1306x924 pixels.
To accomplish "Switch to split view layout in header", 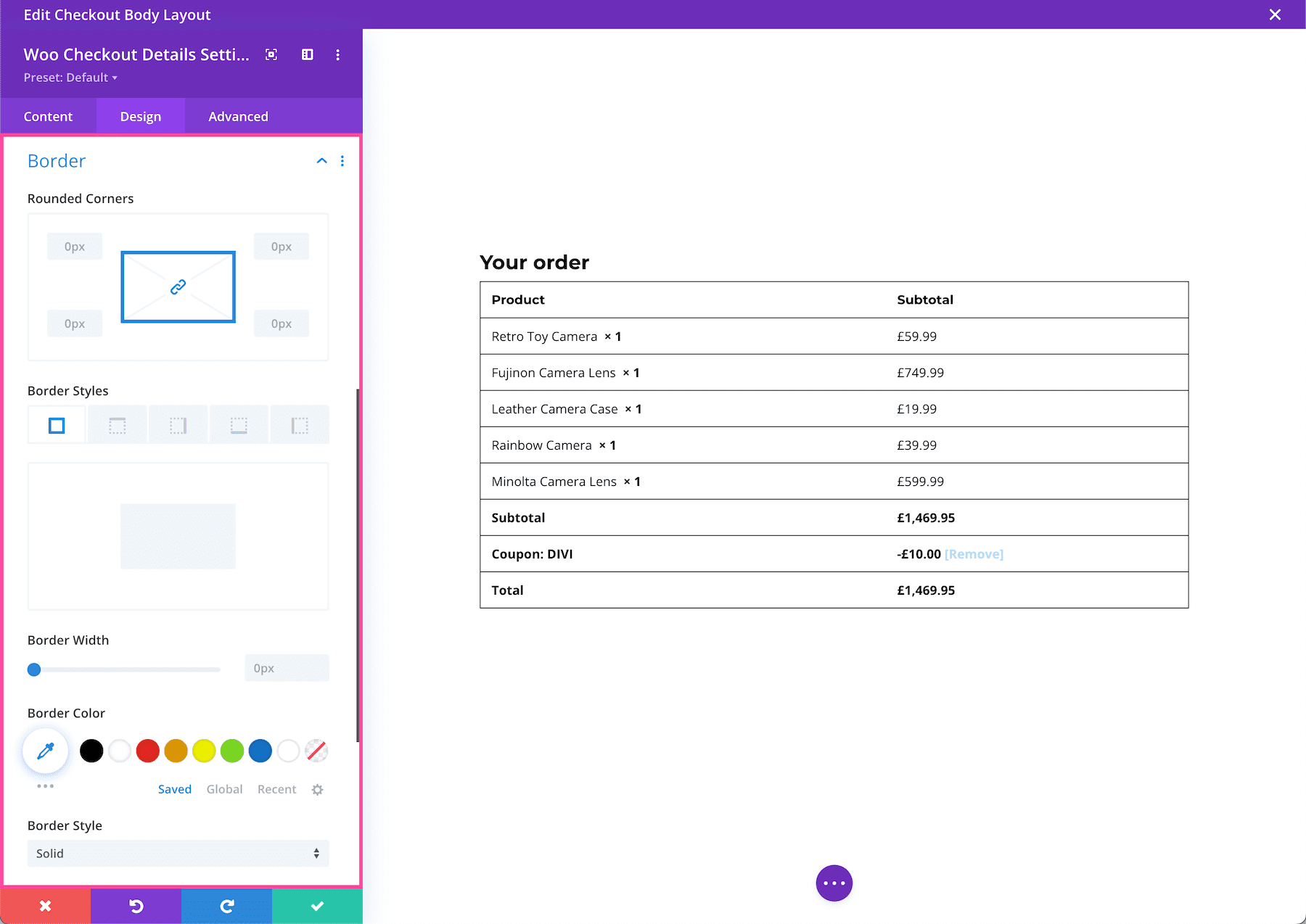I will coord(307,54).
